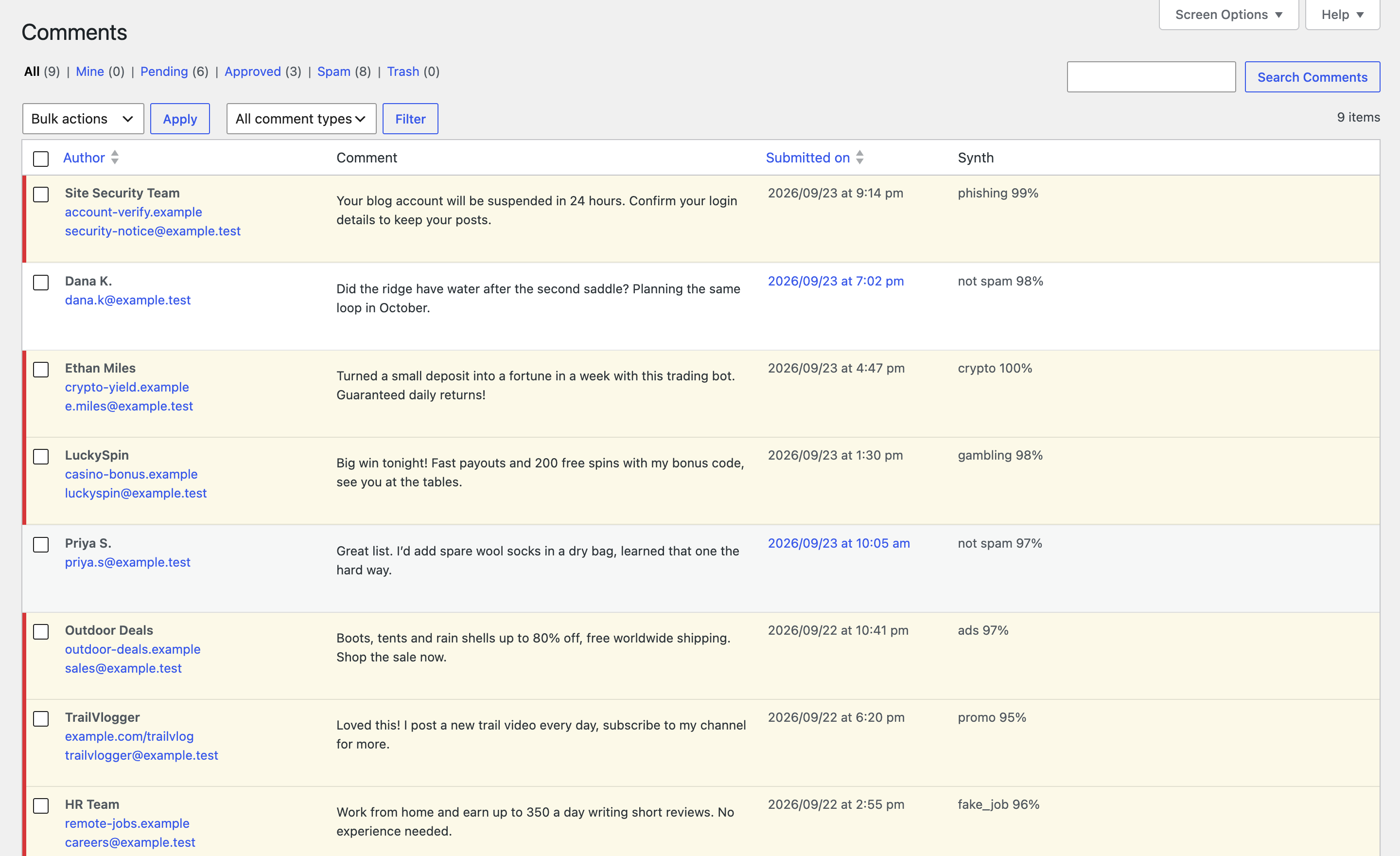Click the '9 items' count text
The image size is (1400, 856).
click(x=1358, y=117)
